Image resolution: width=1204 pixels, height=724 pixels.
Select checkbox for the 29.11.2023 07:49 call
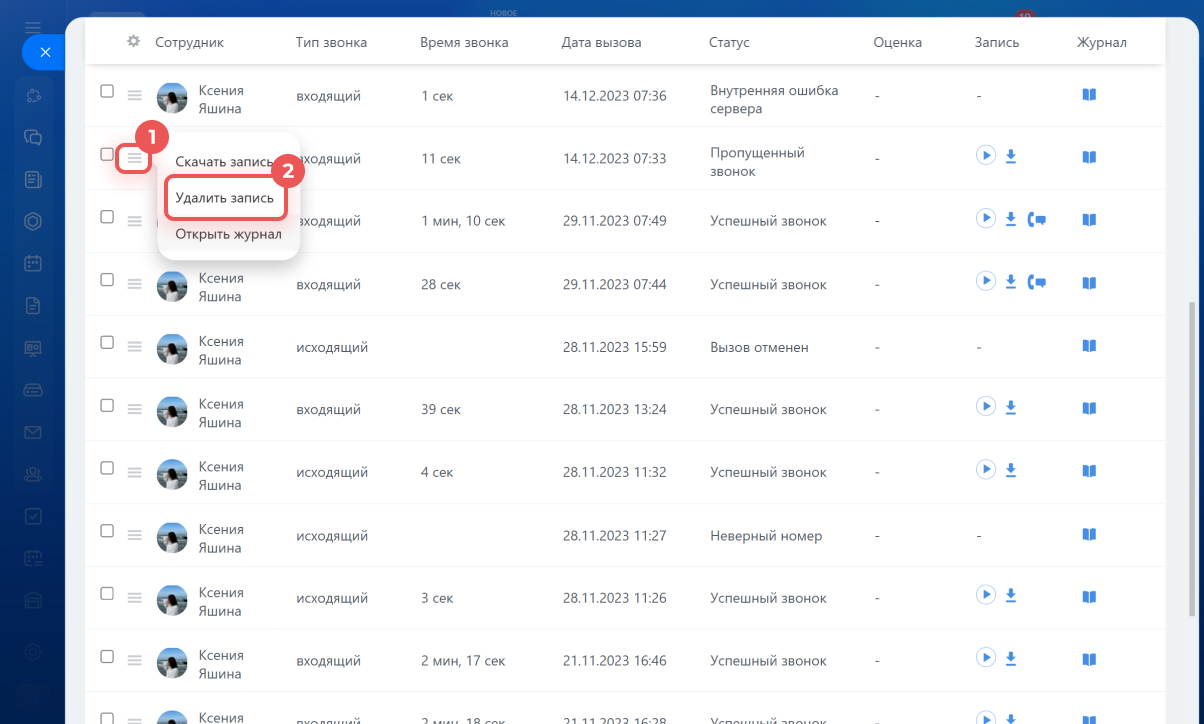(x=107, y=217)
